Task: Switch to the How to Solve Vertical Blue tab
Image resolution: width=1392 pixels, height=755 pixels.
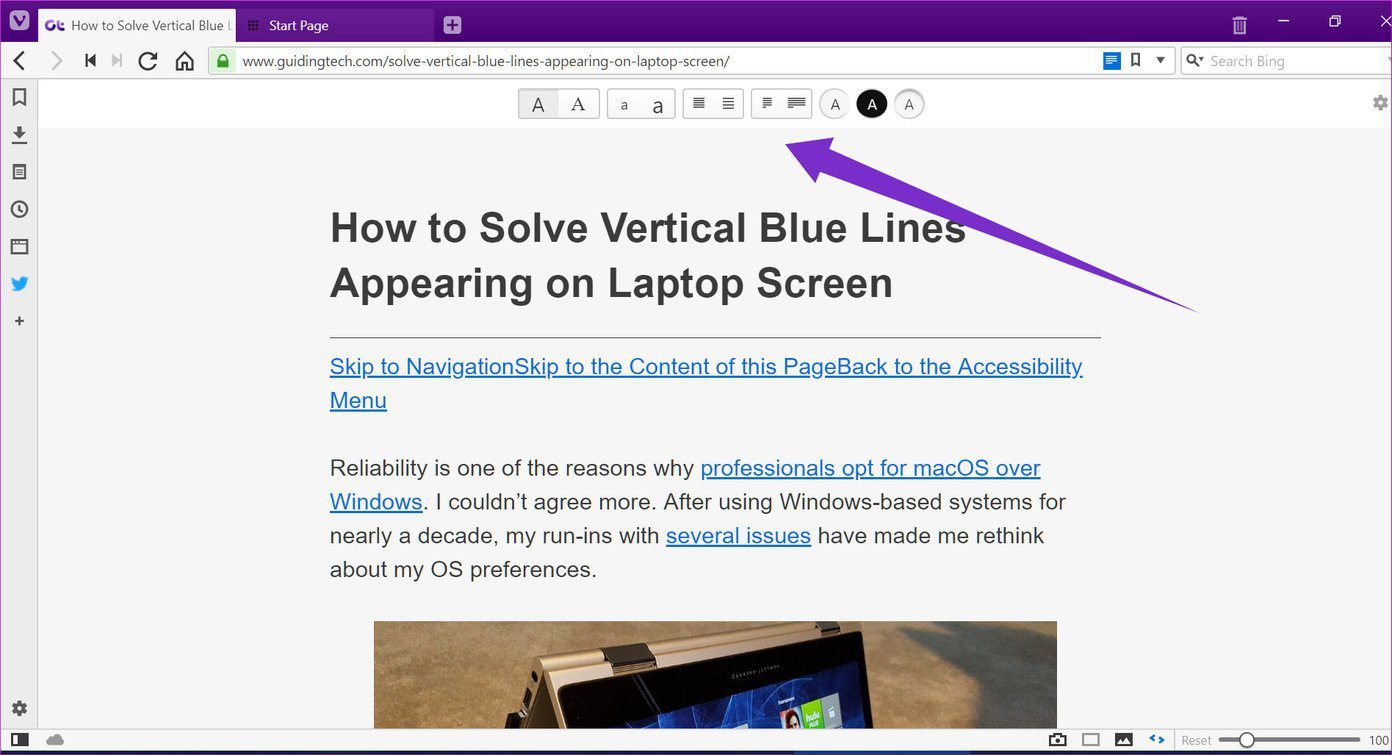Action: coord(137,25)
